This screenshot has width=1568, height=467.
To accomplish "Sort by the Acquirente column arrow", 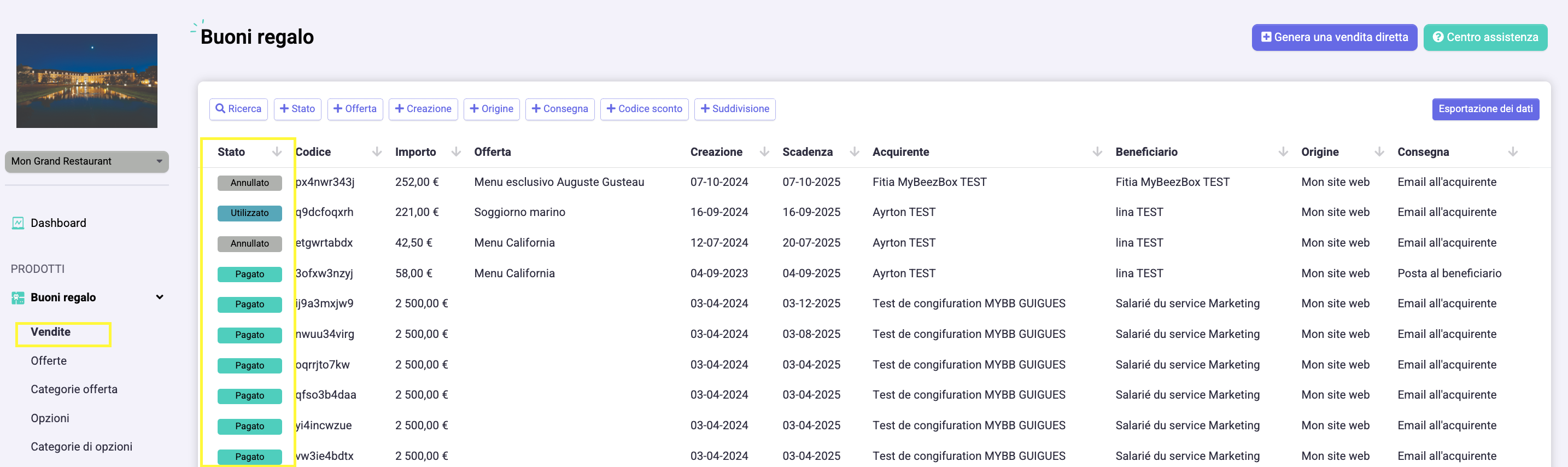I will [1097, 152].
